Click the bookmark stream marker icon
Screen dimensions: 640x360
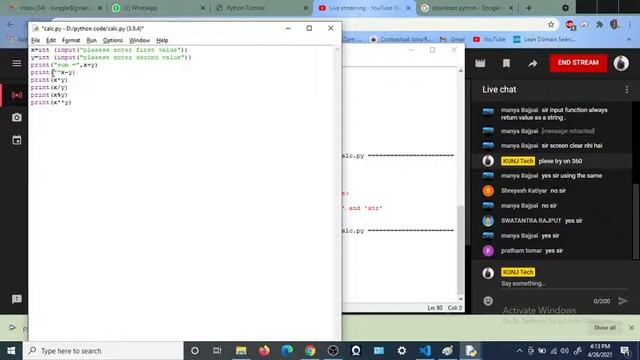point(506,63)
